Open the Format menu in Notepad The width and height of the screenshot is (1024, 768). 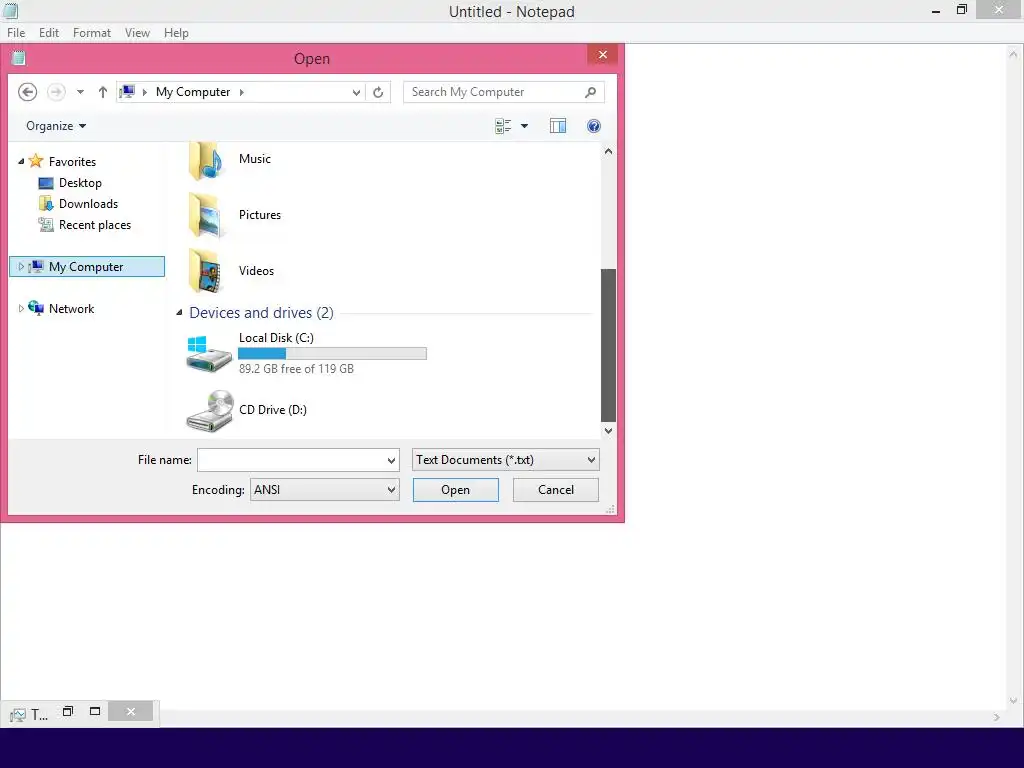click(x=91, y=33)
